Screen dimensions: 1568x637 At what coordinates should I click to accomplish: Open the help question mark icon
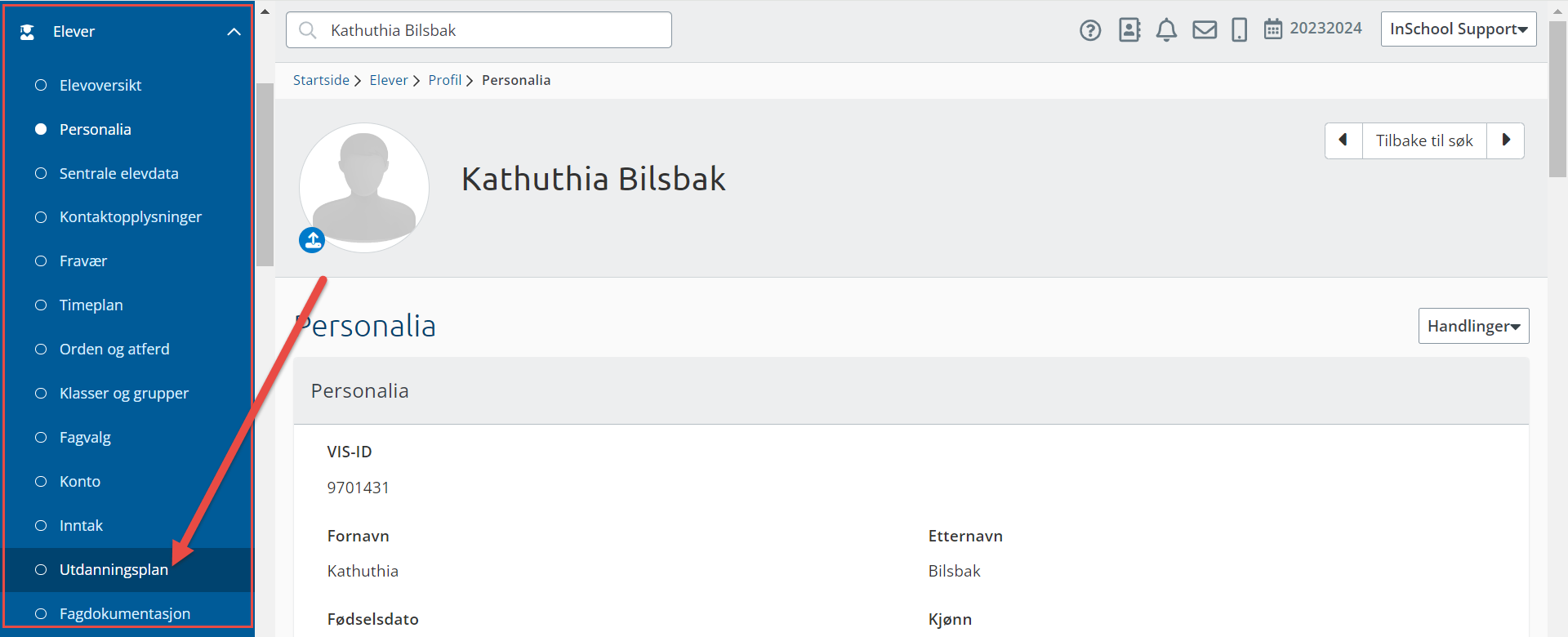[1090, 30]
